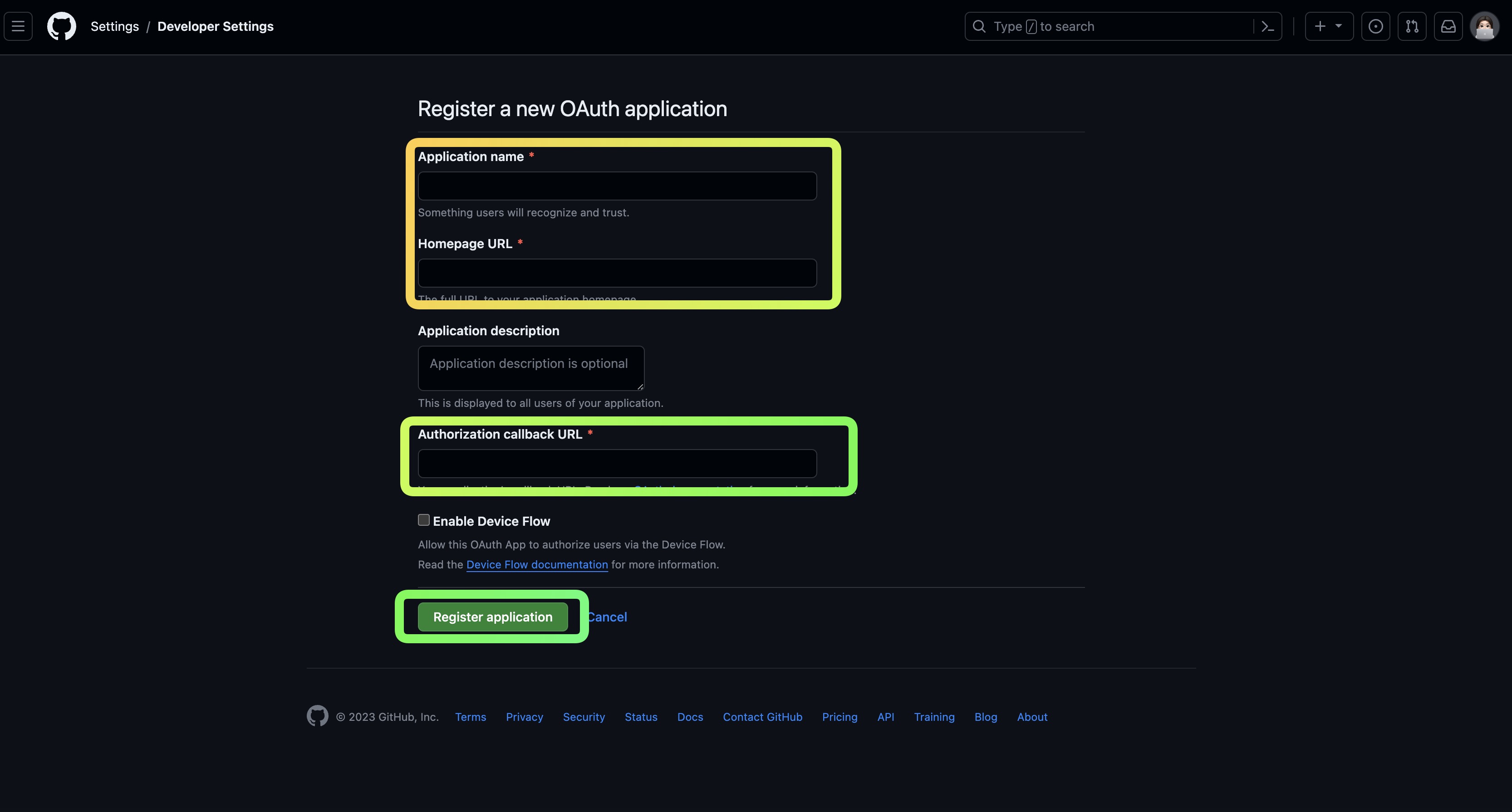Image resolution: width=1512 pixels, height=812 pixels.
Task: Enable Device Flow checkbox
Action: tap(424, 520)
